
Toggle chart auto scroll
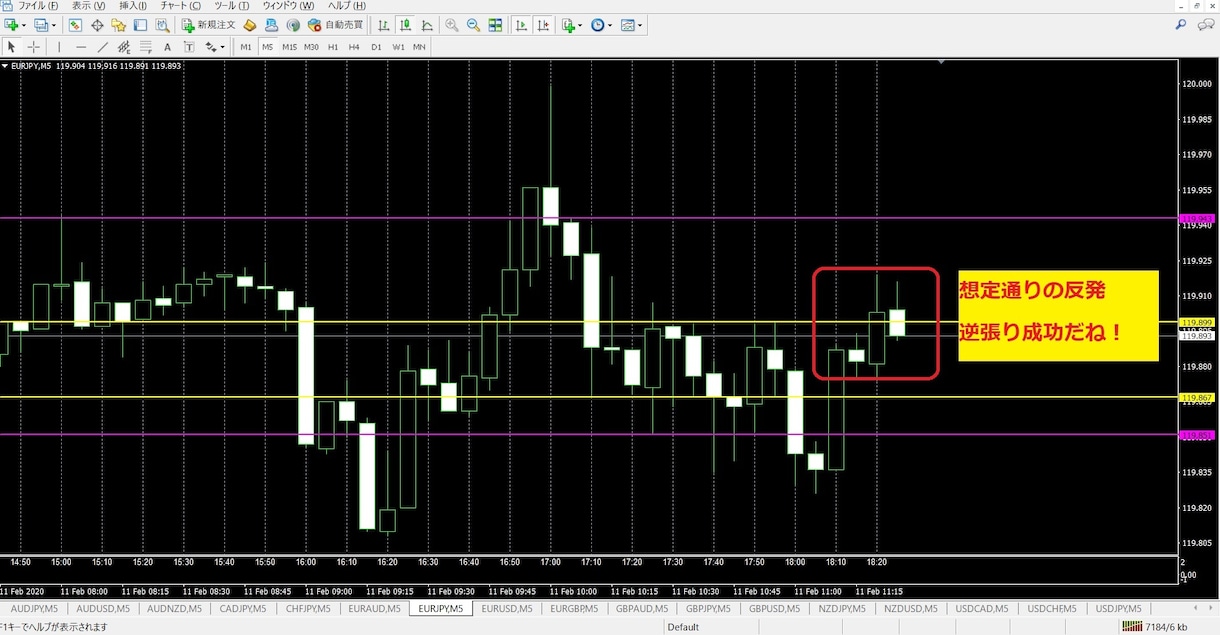[x=520, y=25]
